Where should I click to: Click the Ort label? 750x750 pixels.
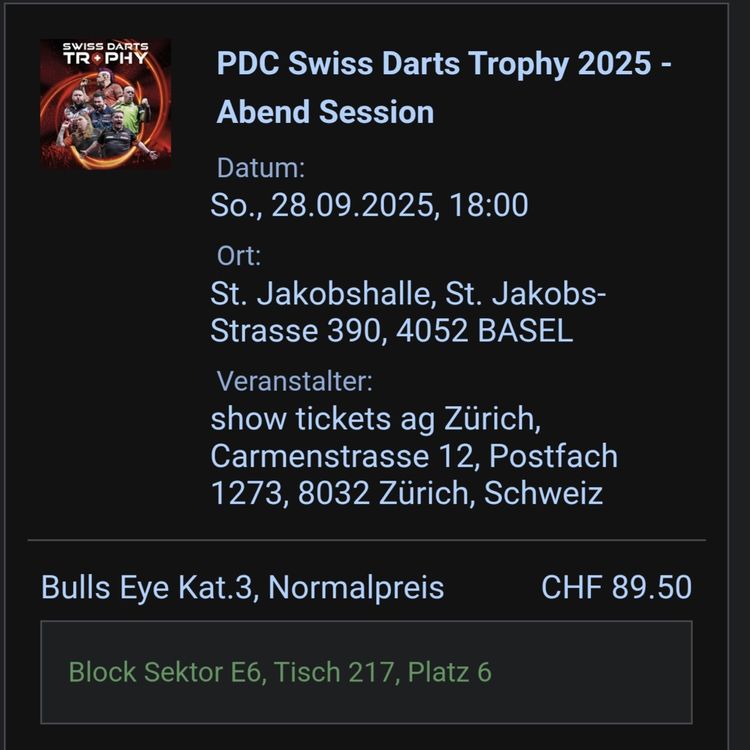(x=239, y=256)
